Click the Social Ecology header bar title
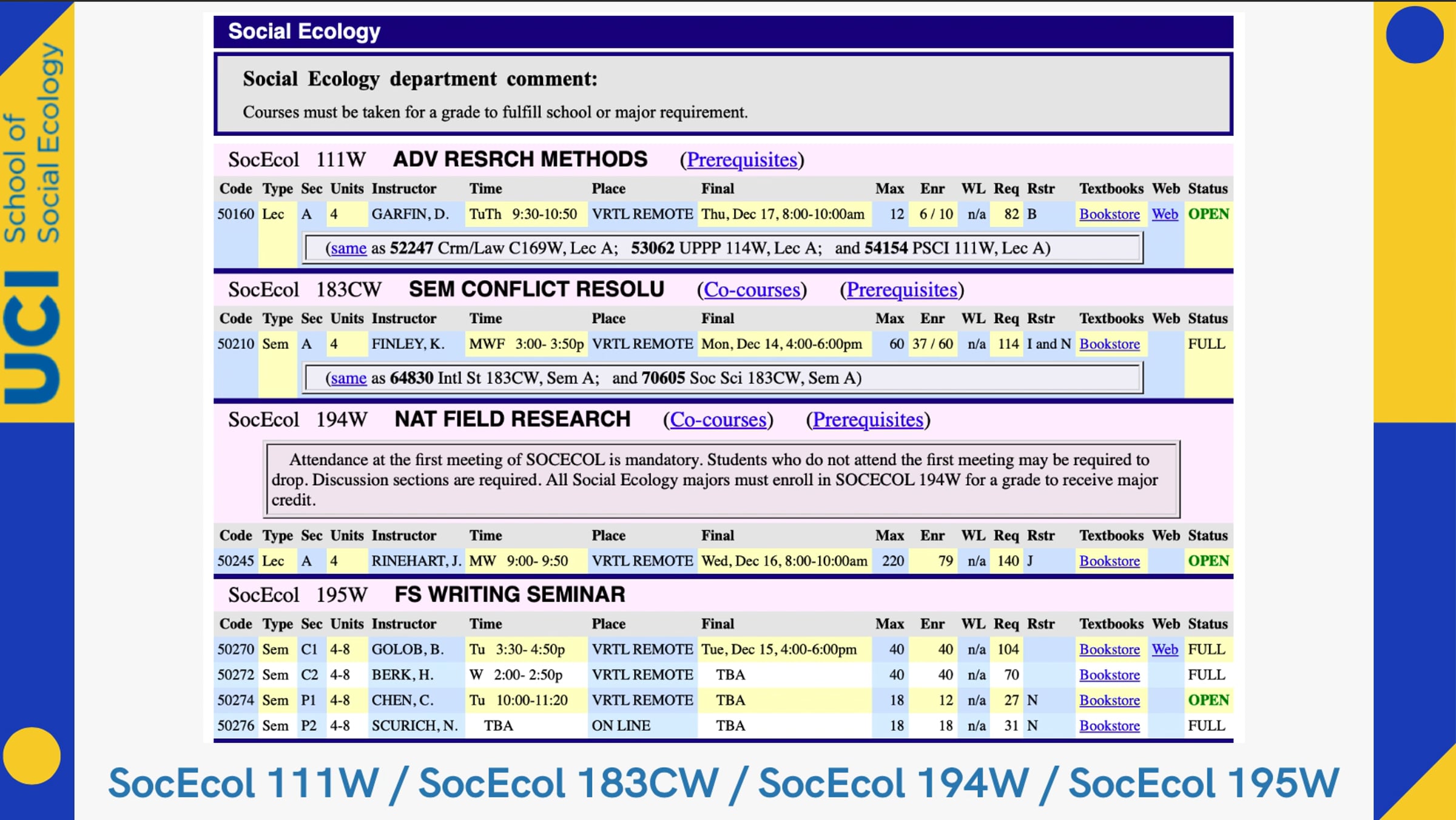 [304, 32]
